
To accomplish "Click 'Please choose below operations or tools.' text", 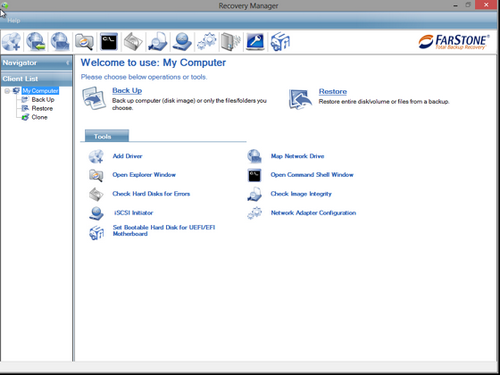I will pos(144,77).
